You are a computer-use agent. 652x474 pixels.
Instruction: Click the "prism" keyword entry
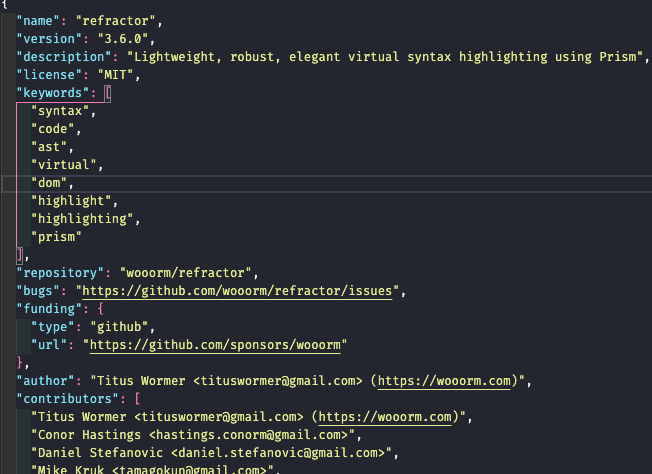point(56,237)
